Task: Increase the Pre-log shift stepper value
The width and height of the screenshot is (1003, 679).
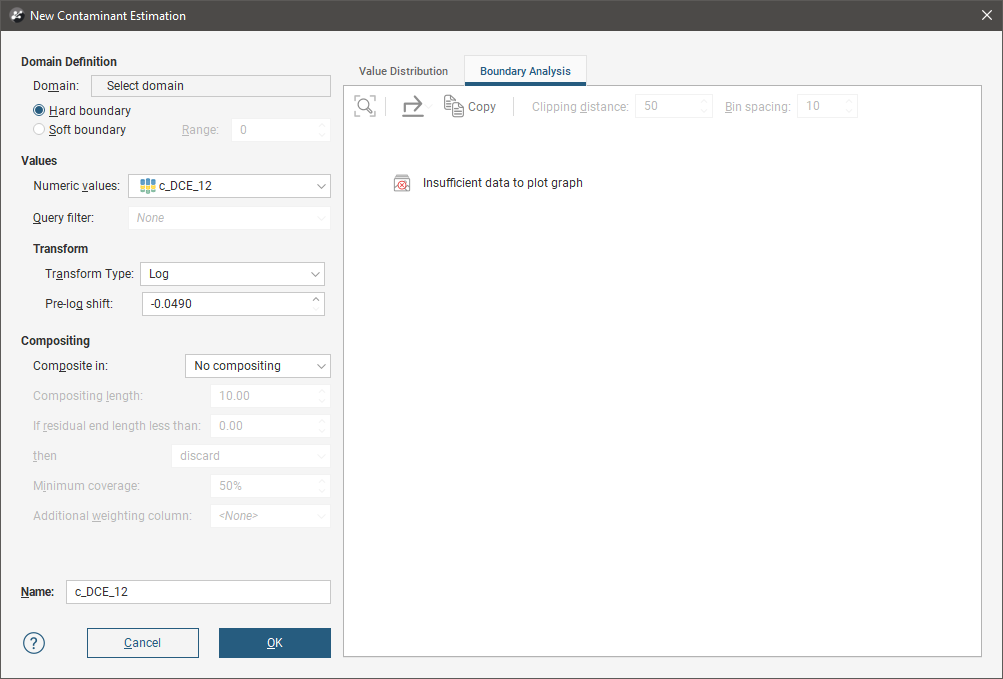Action: pos(317,299)
